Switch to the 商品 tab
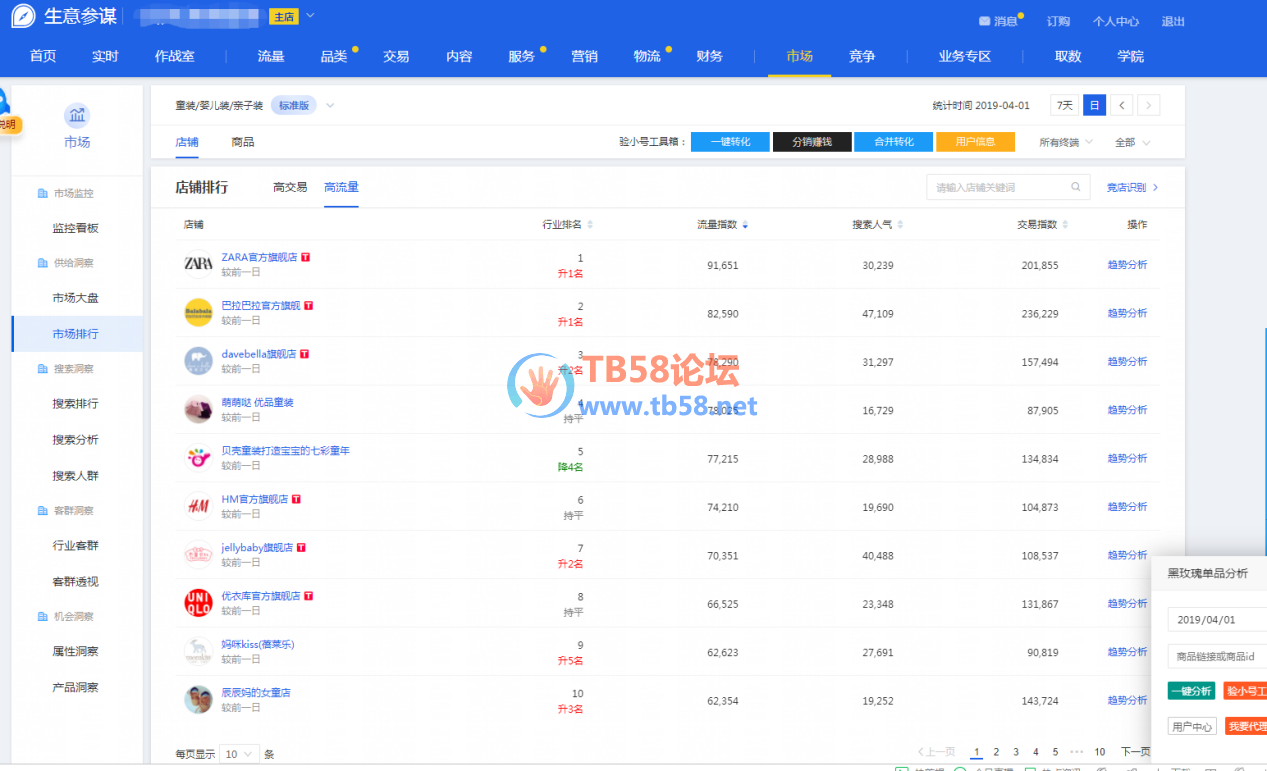Image resolution: width=1267 pixels, height=771 pixels. 242,142
